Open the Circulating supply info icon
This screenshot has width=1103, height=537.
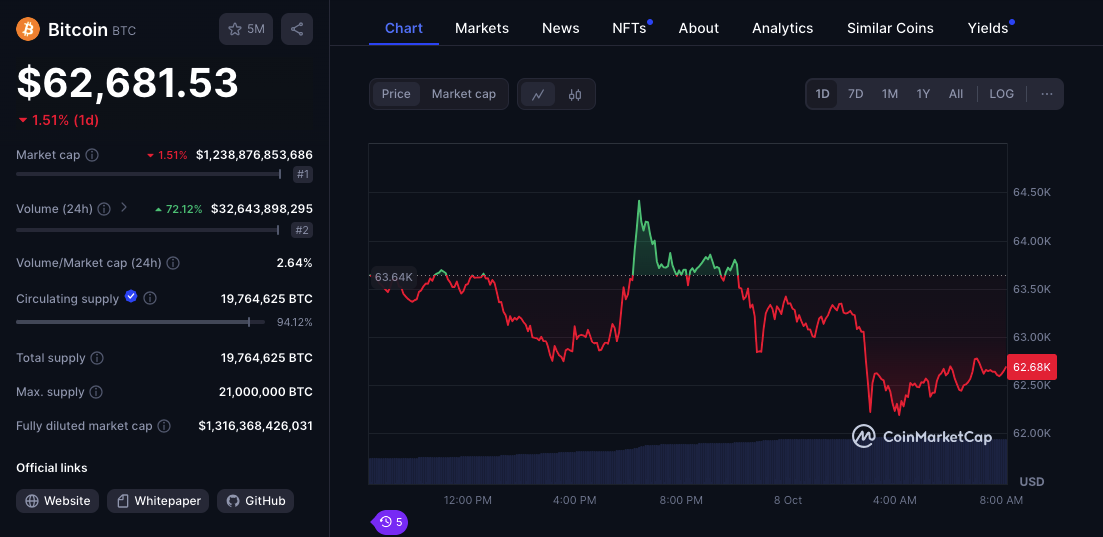[150, 298]
